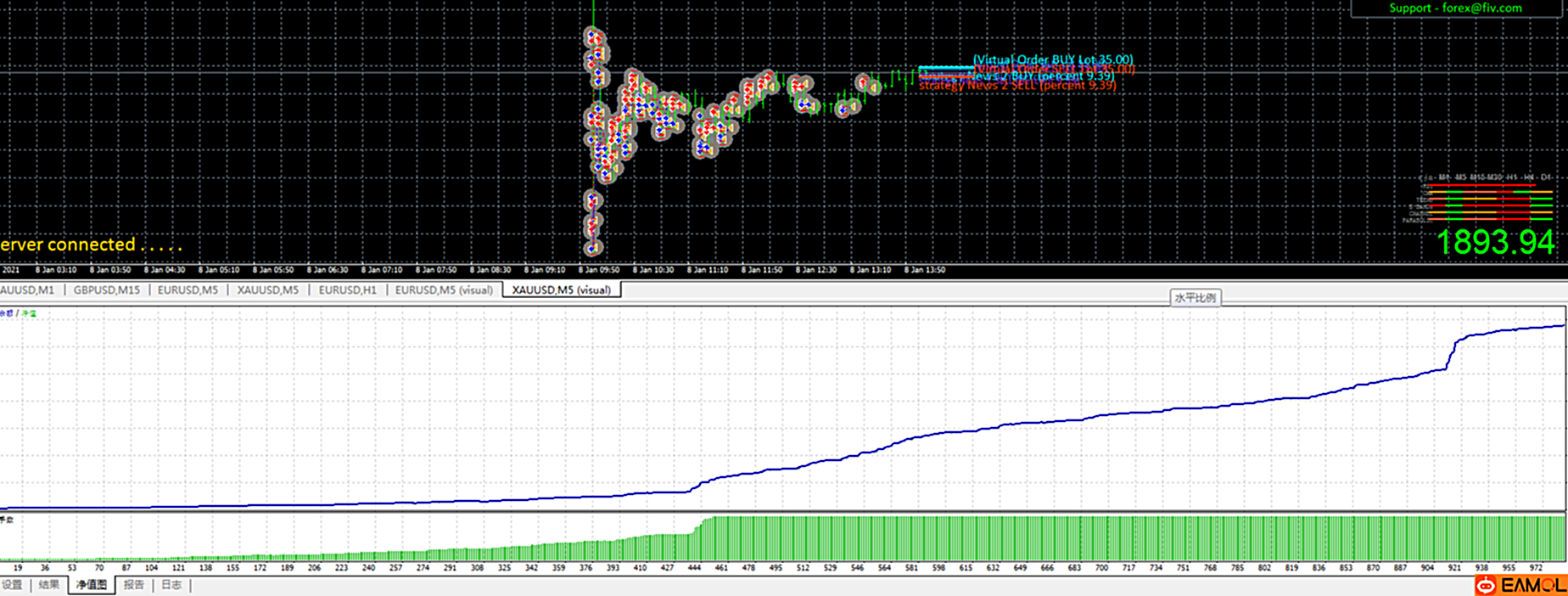Click the Support forex@fiv.com label

click(1455, 8)
